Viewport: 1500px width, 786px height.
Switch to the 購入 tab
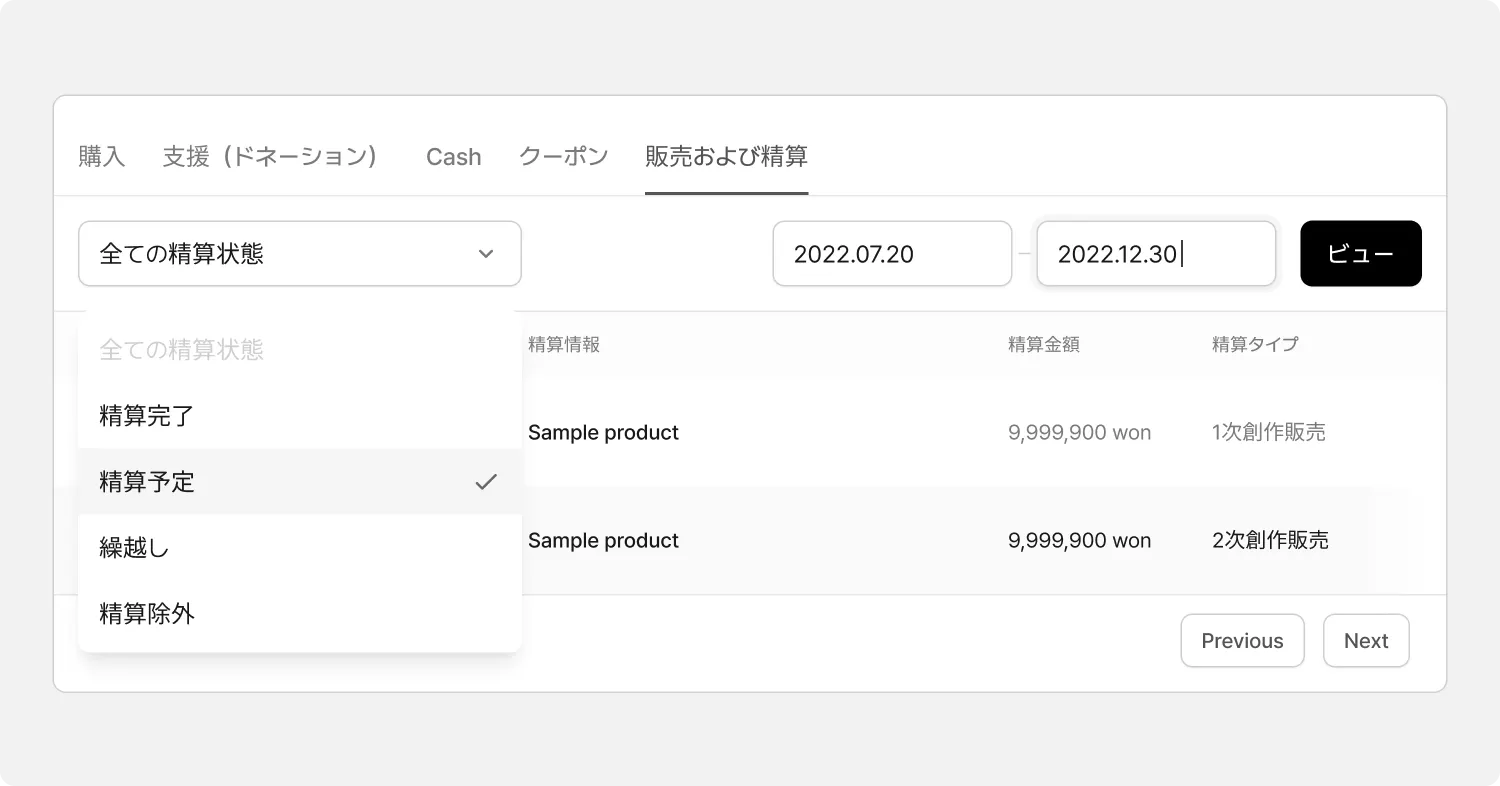[102, 157]
